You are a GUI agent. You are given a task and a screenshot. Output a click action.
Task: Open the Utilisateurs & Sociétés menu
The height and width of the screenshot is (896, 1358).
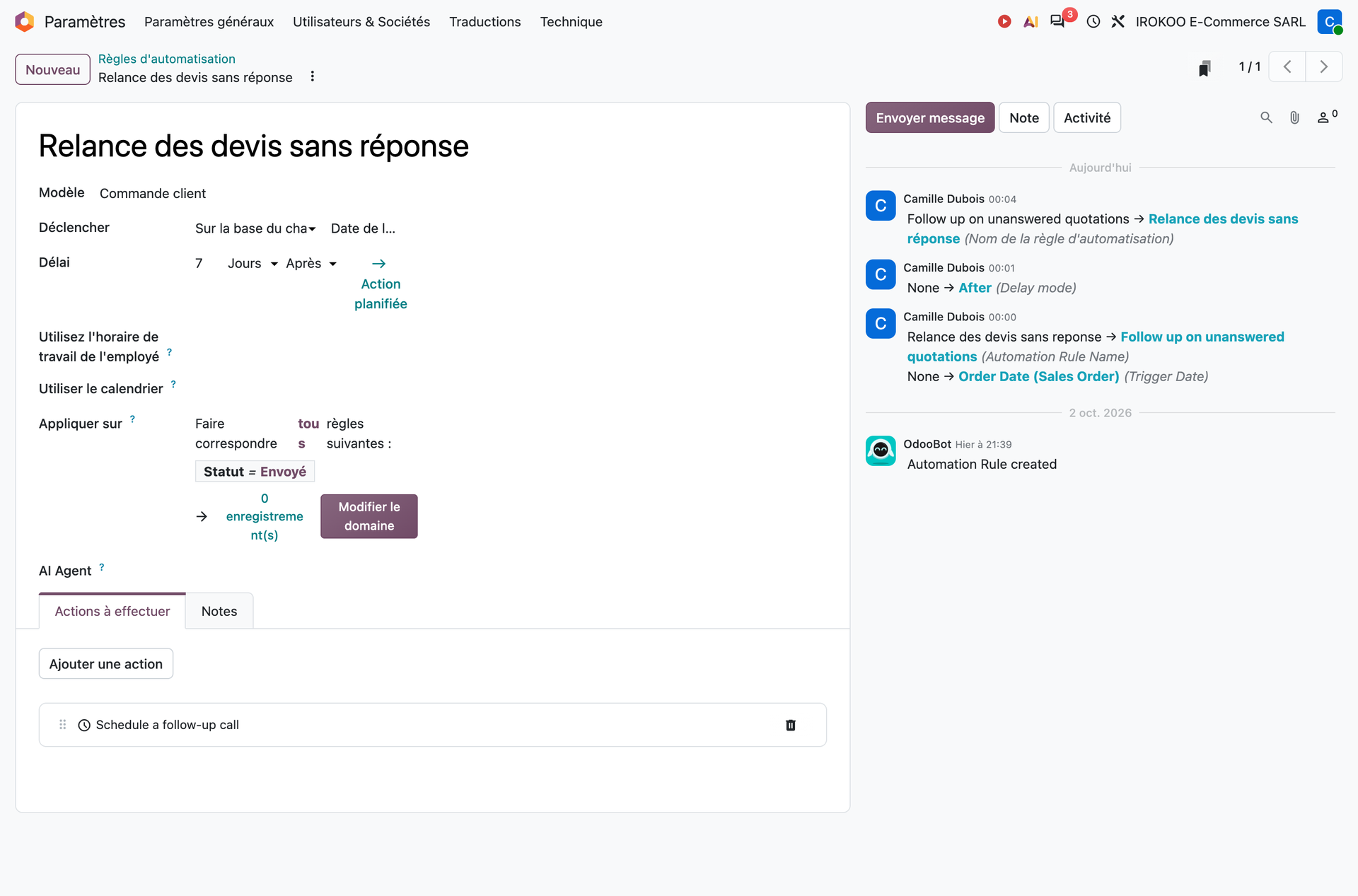(361, 22)
